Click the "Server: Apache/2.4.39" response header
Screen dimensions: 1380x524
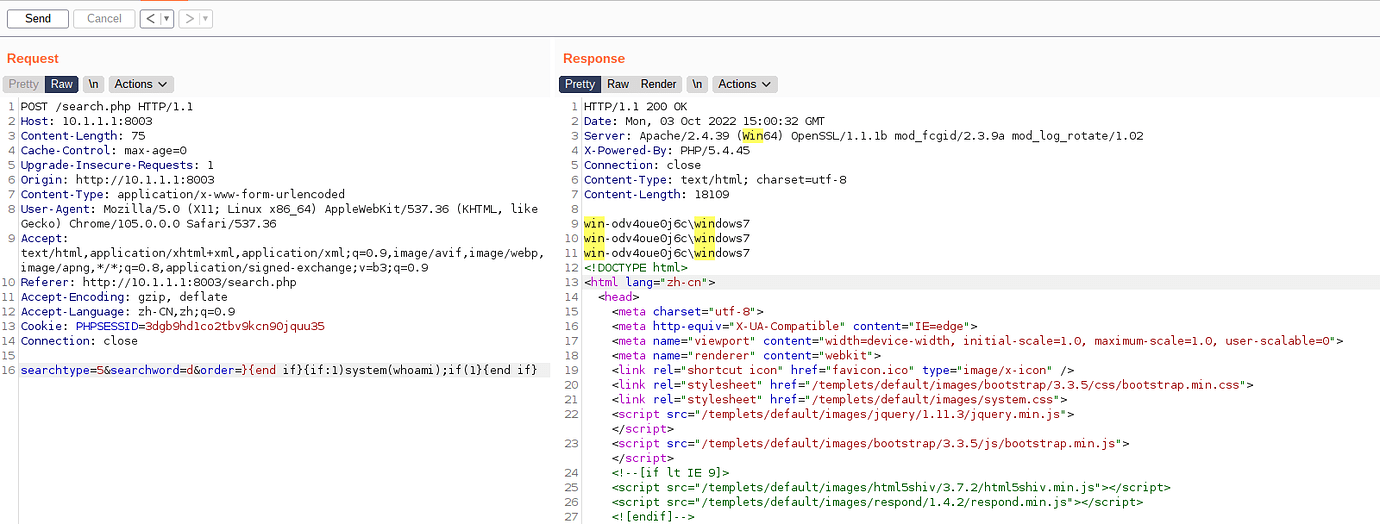pos(864,136)
